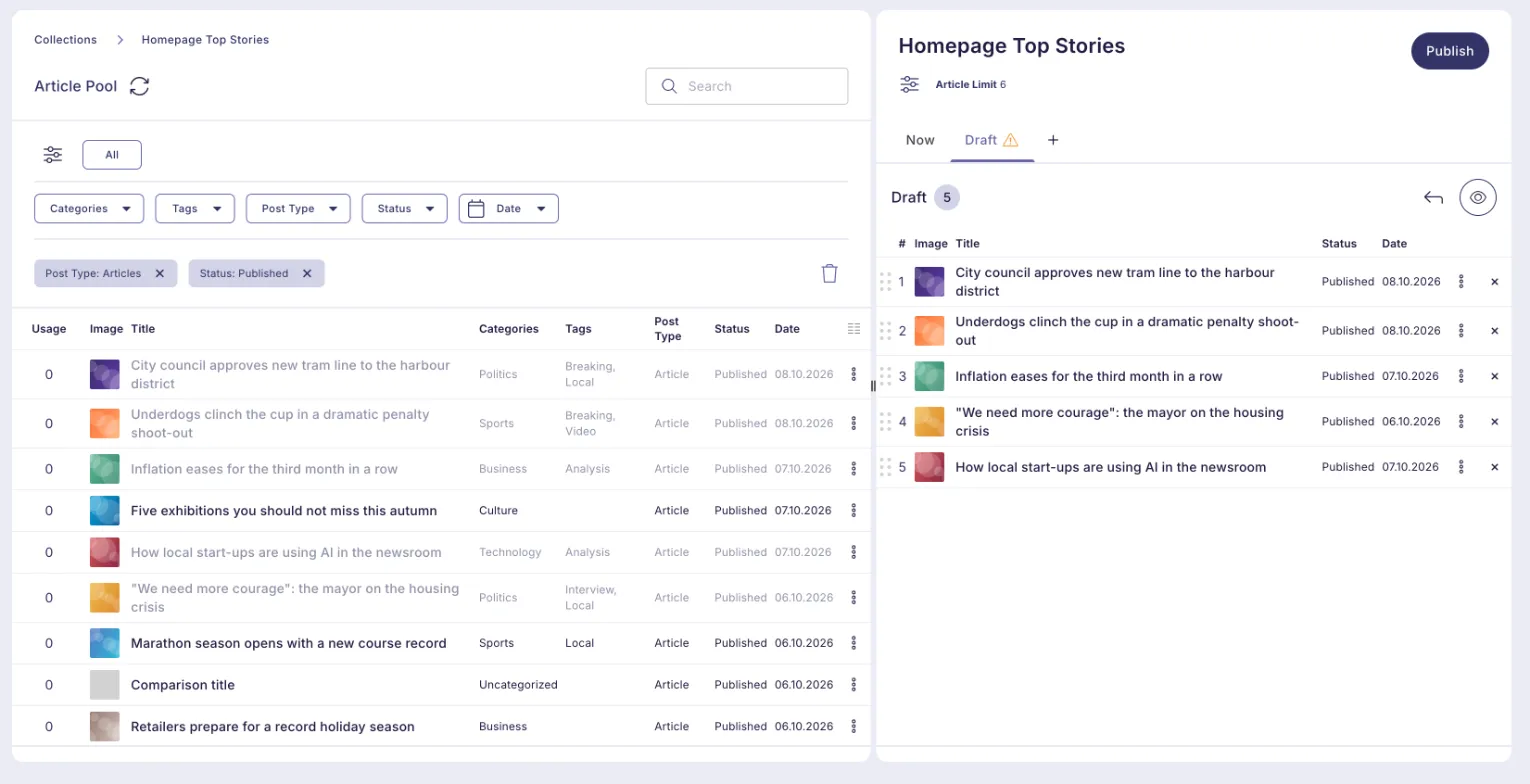Remove the mayor housing crisis item from draft
The height and width of the screenshot is (784, 1530).
(1495, 422)
